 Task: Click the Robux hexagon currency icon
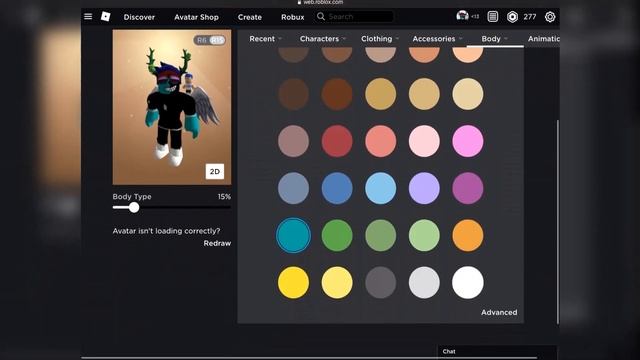coord(512,17)
